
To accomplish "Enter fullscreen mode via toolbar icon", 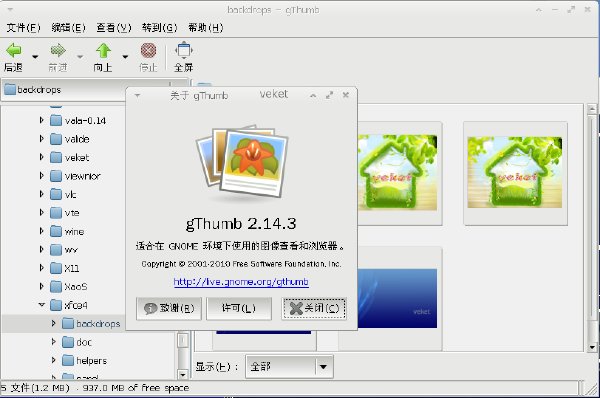I will (184, 50).
